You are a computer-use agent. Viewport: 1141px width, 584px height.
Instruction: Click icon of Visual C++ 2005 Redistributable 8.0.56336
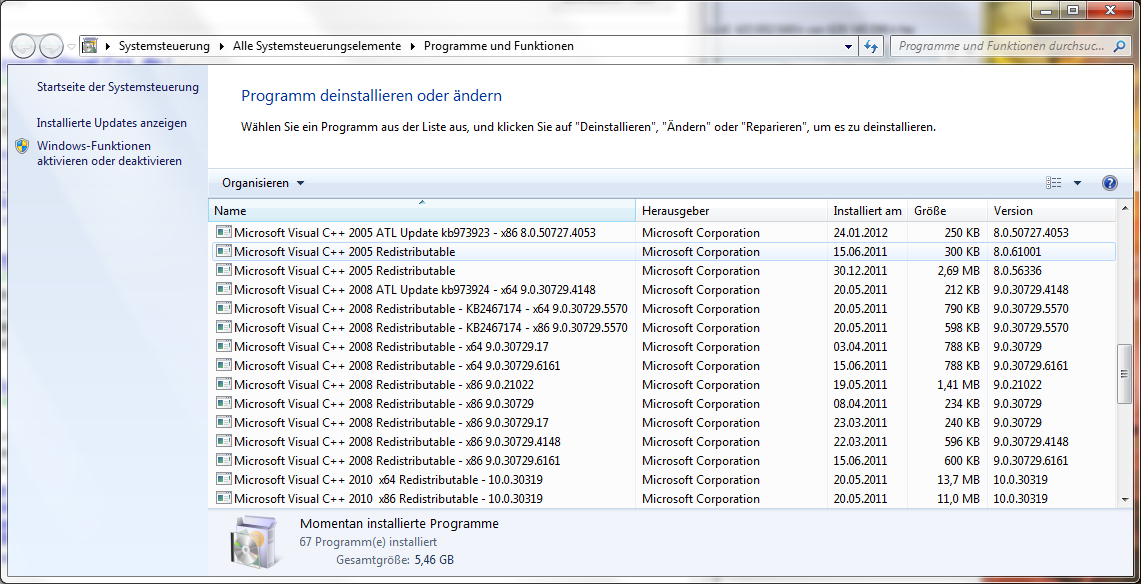coord(223,271)
